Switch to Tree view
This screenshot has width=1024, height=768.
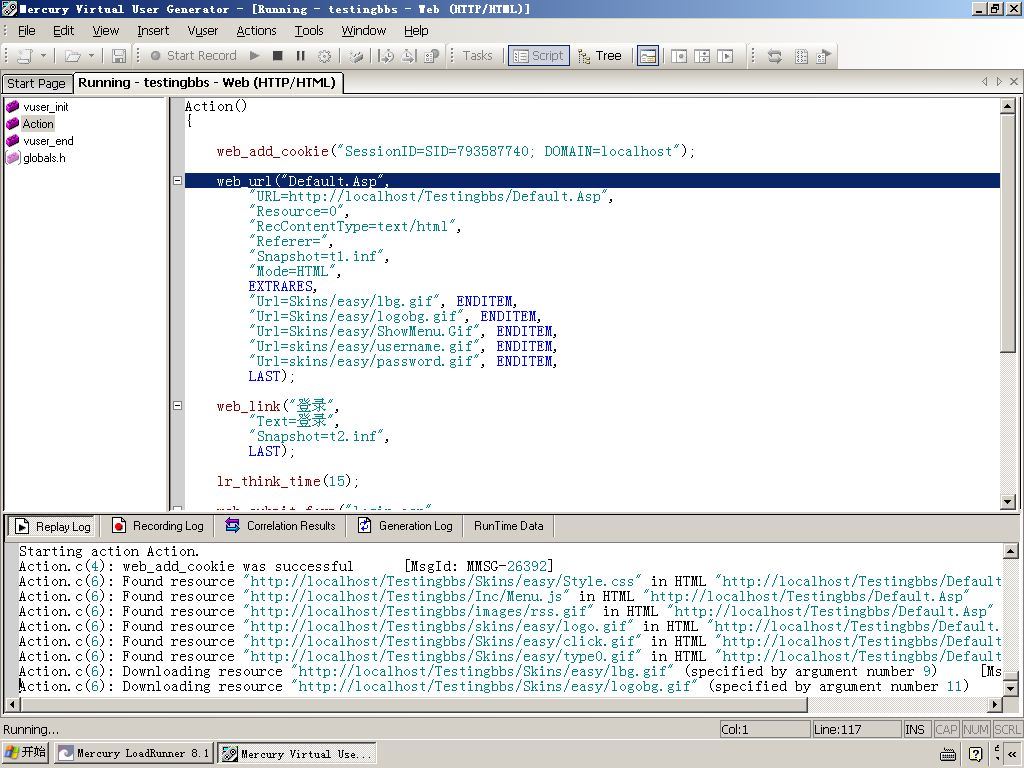tap(600, 56)
